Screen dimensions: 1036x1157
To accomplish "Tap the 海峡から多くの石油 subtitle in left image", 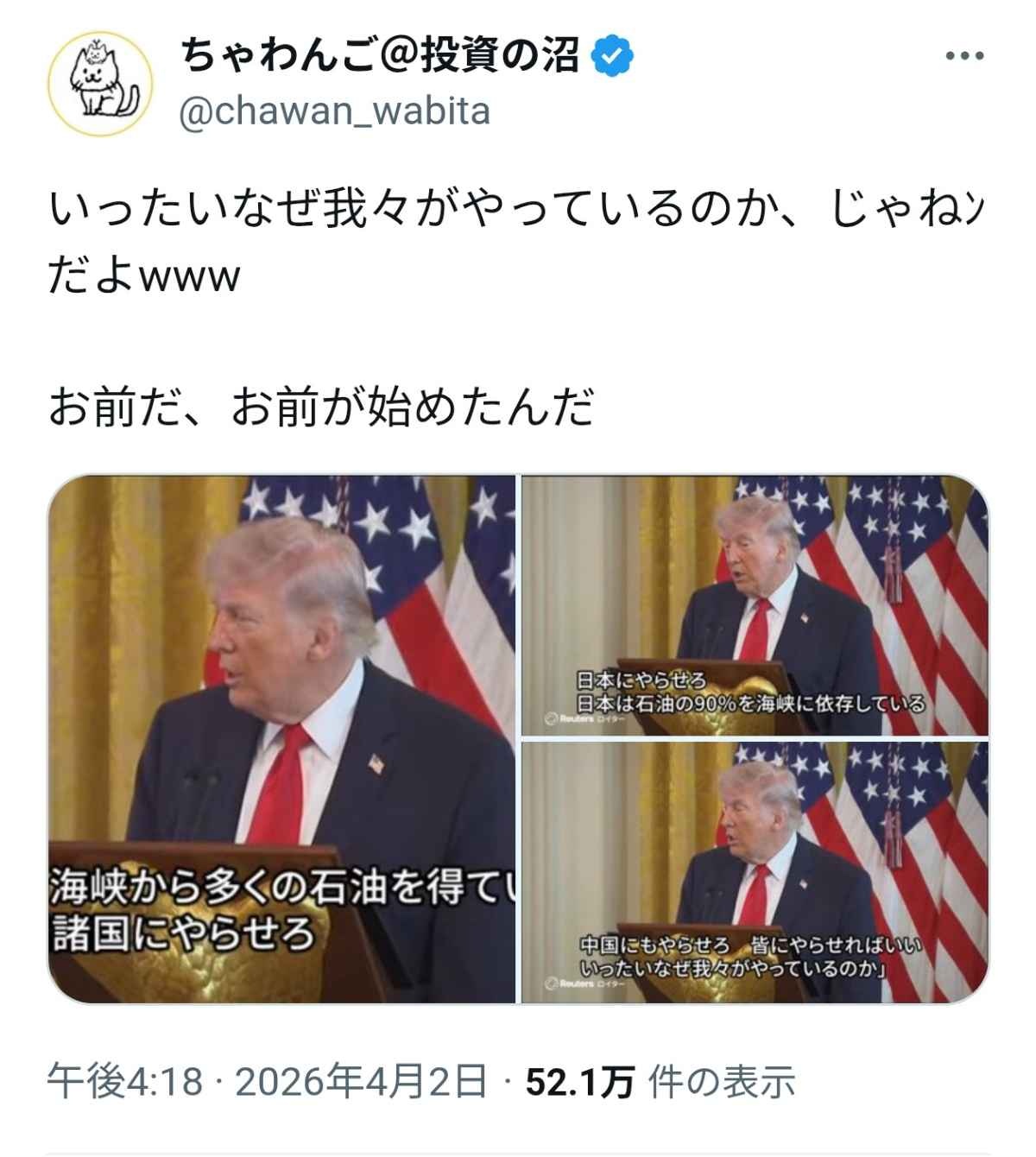I will [281, 888].
